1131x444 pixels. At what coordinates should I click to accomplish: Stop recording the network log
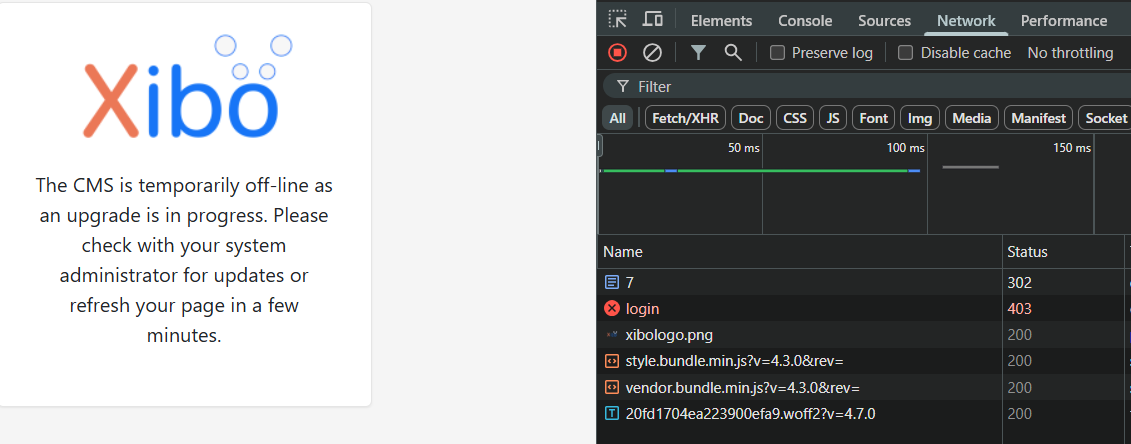point(618,53)
